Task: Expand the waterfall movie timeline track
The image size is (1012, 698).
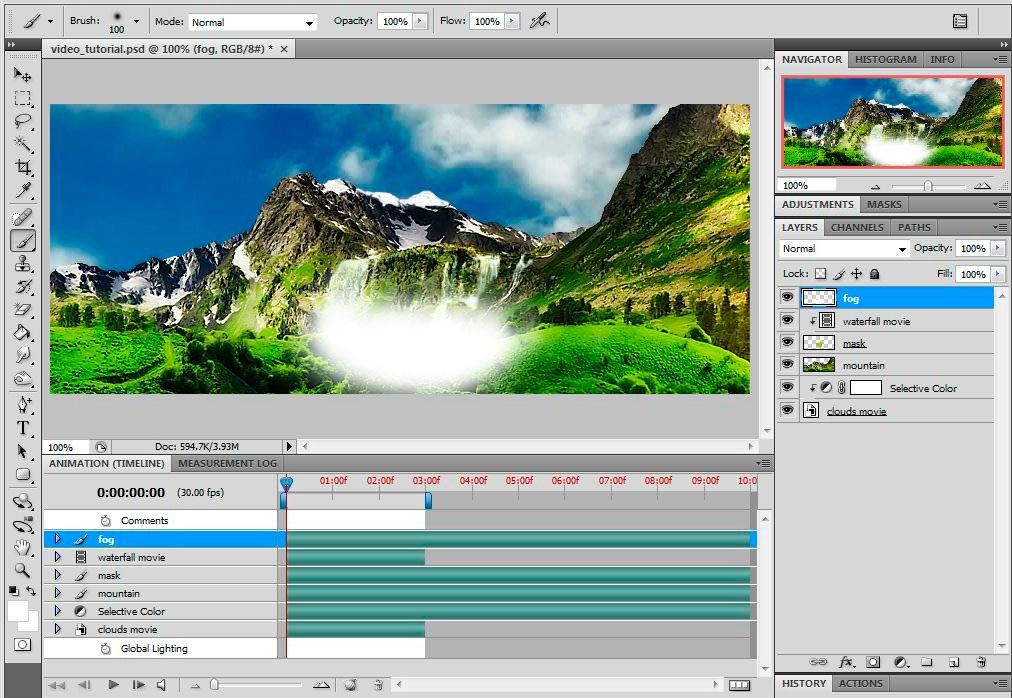Action: pyautogui.click(x=57, y=557)
